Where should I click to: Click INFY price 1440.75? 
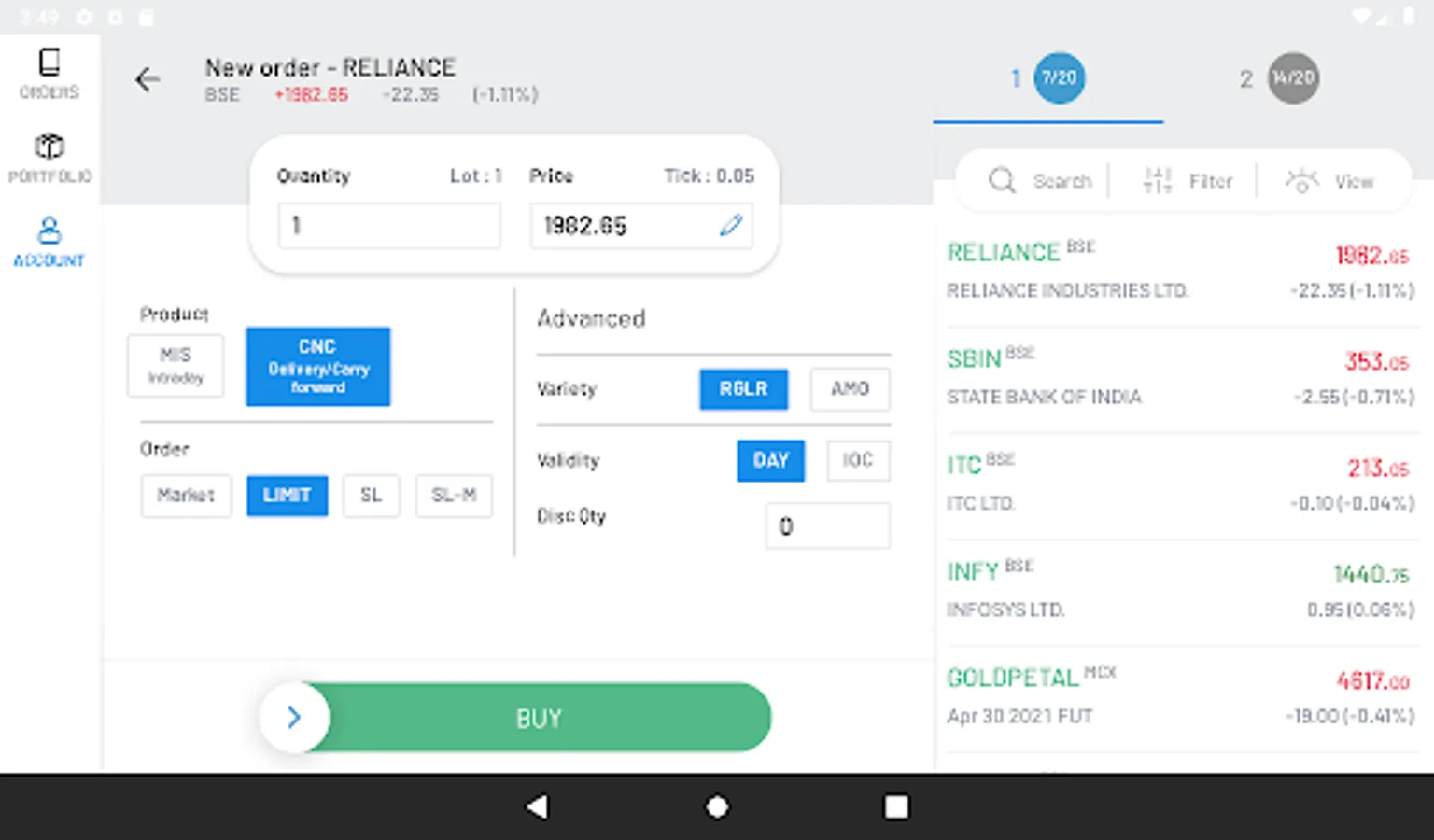tap(1371, 574)
